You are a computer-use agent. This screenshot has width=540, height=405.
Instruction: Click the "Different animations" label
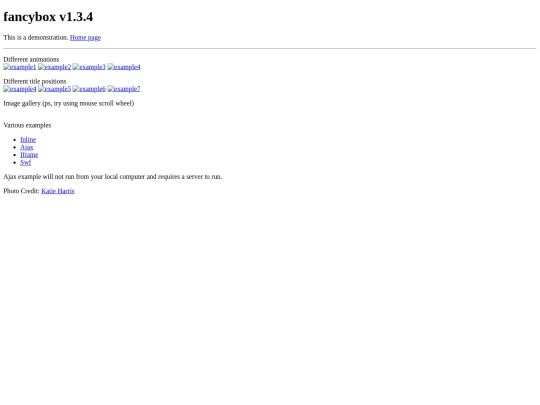coord(31,60)
